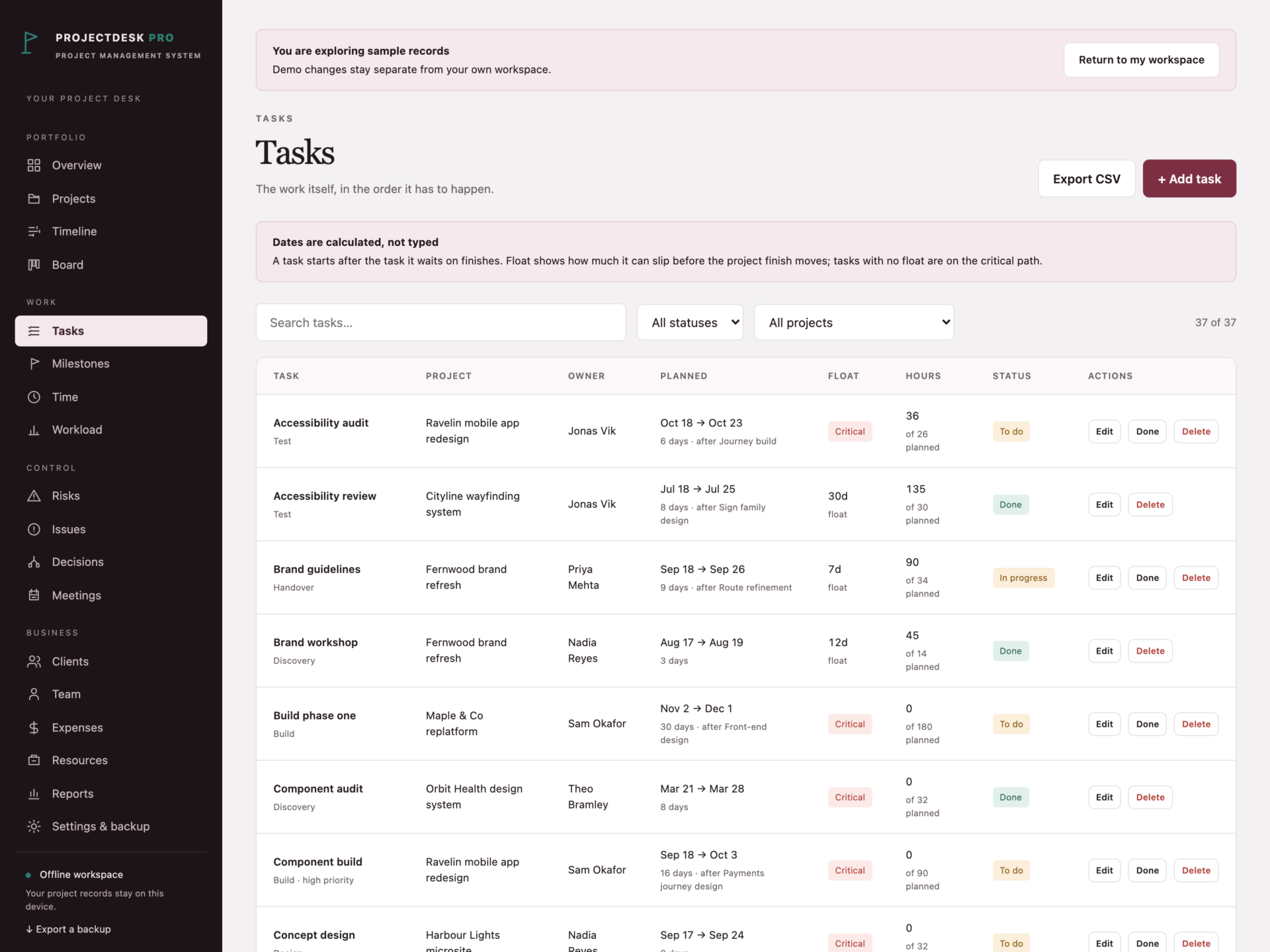Click the Decisions branch icon
1270x952 pixels.
[34, 562]
